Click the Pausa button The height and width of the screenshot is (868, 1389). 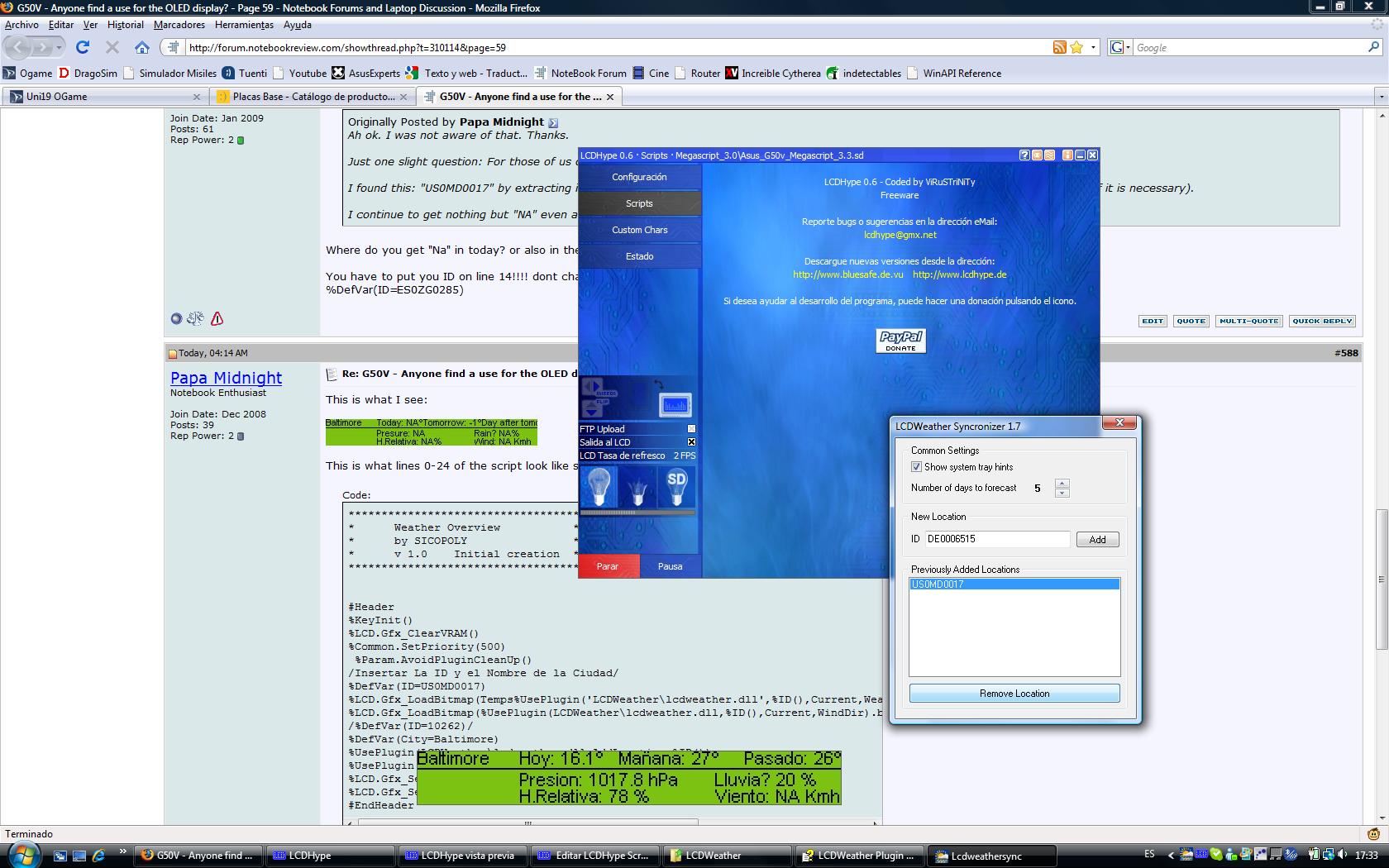(x=670, y=566)
